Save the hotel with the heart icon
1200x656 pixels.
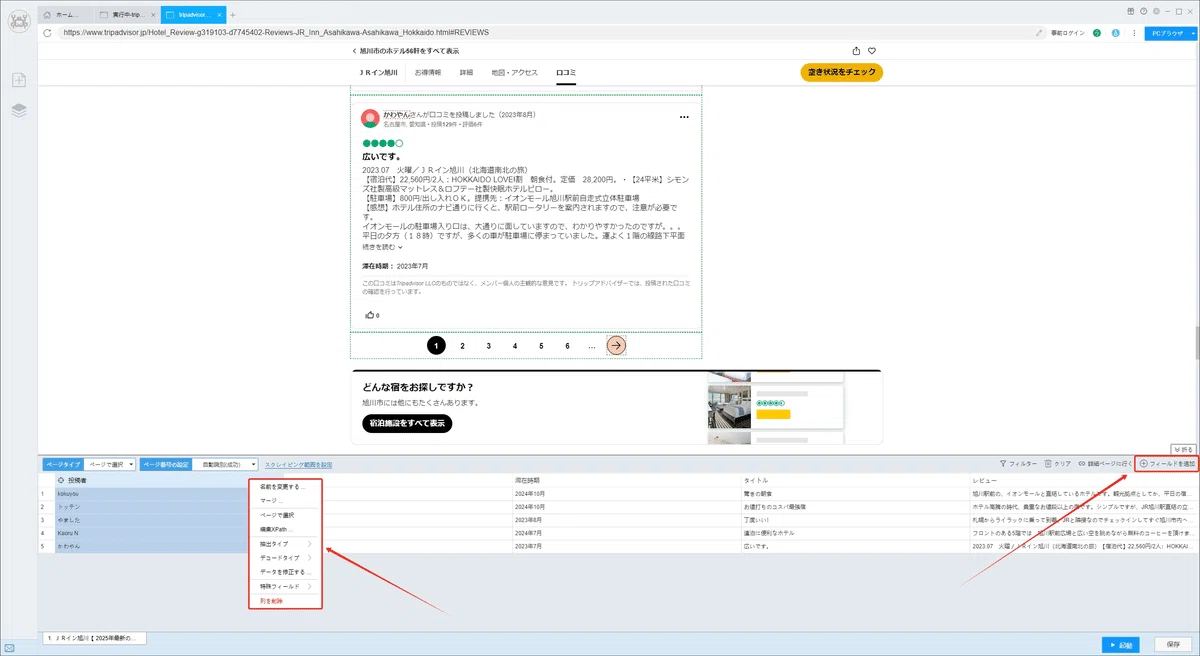872,51
